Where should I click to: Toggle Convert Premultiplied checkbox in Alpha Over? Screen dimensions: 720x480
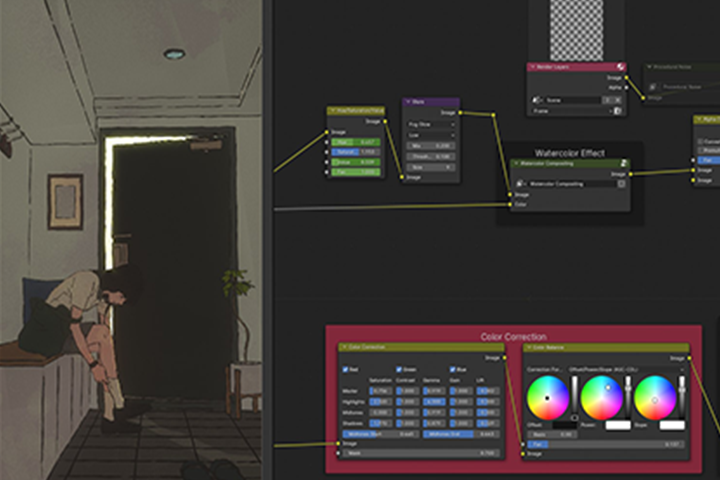[x=700, y=141]
